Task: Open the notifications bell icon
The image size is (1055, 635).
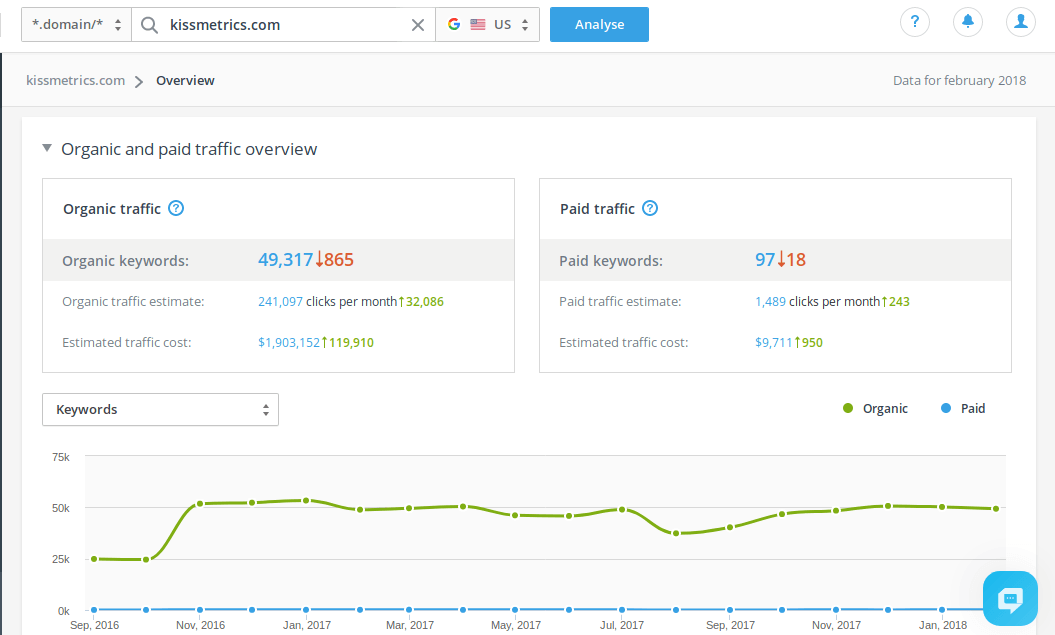Action: pyautogui.click(x=968, y=23)
